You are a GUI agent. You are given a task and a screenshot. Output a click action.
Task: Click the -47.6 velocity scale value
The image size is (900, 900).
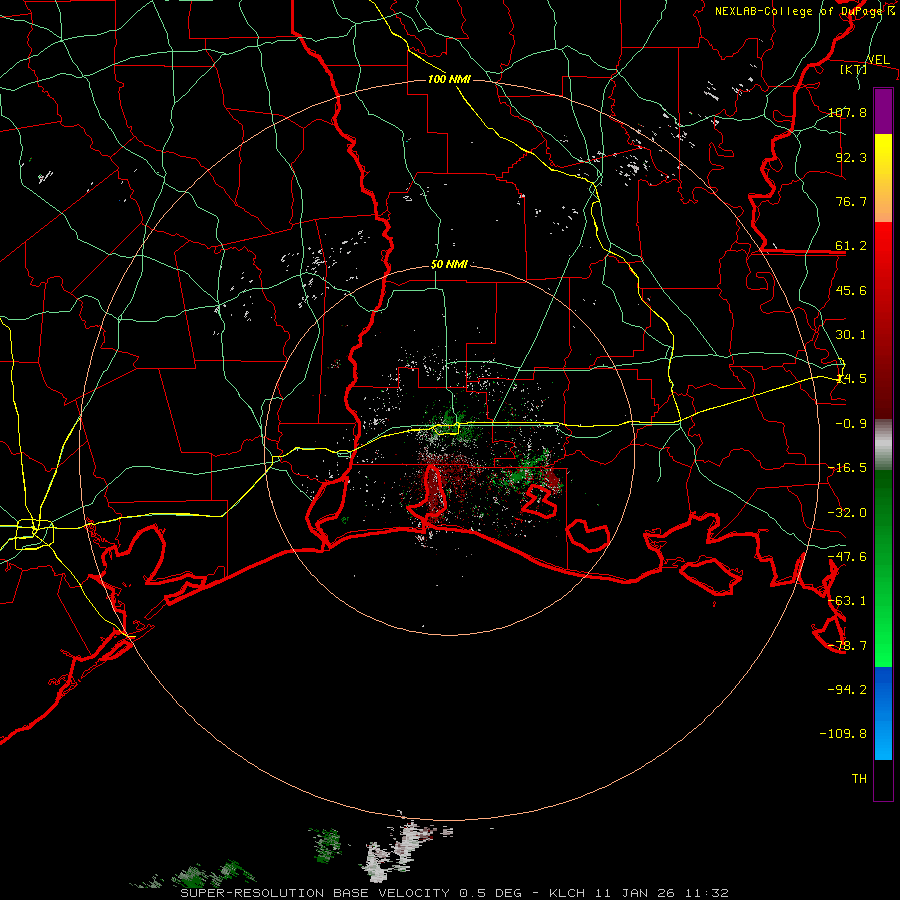tap(847, 557)
